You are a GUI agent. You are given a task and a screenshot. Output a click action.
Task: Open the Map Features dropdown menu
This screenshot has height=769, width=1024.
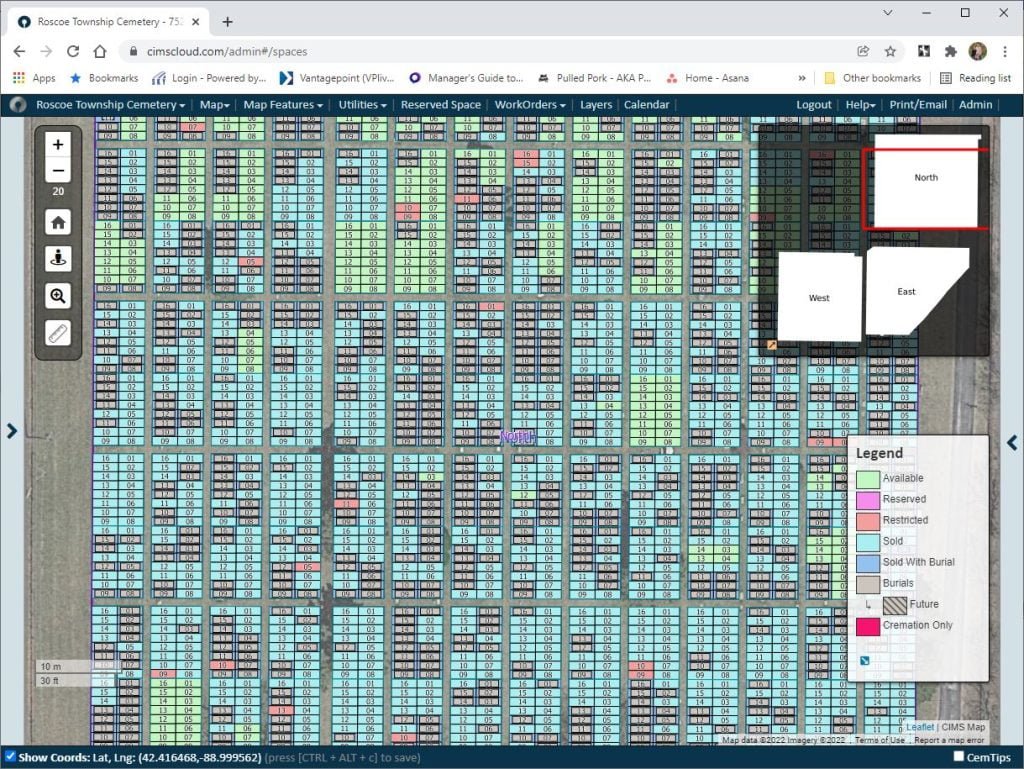point(283,105)
